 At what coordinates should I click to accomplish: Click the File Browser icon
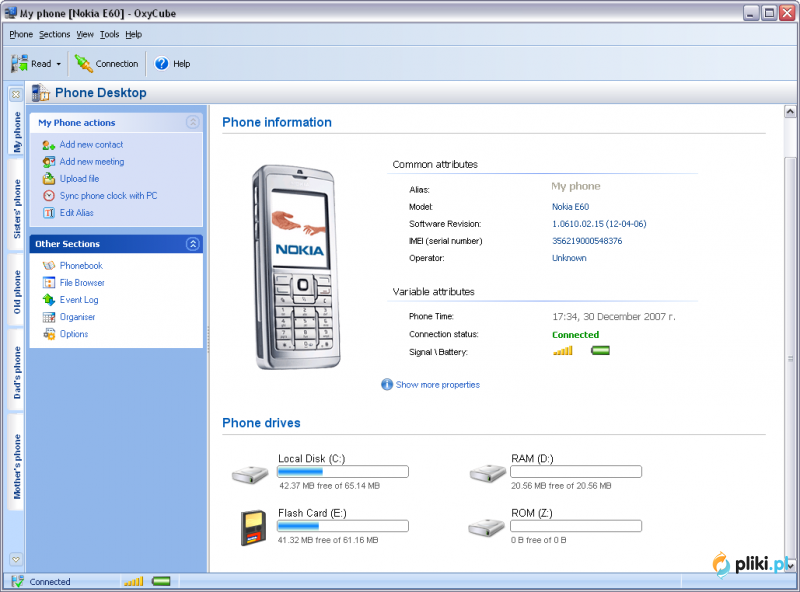click(x=48, y=283)
